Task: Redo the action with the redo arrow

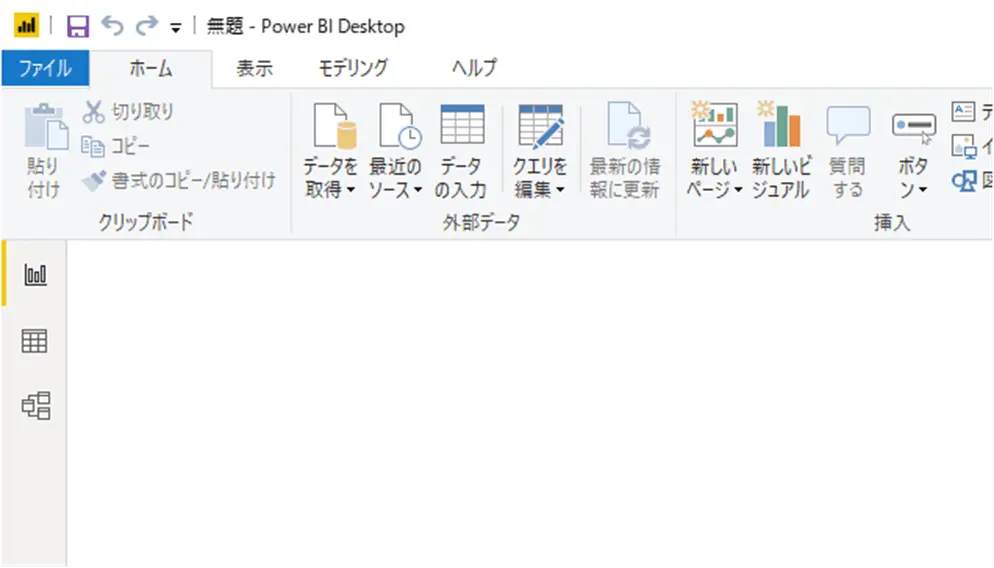Action: [146, 26]
